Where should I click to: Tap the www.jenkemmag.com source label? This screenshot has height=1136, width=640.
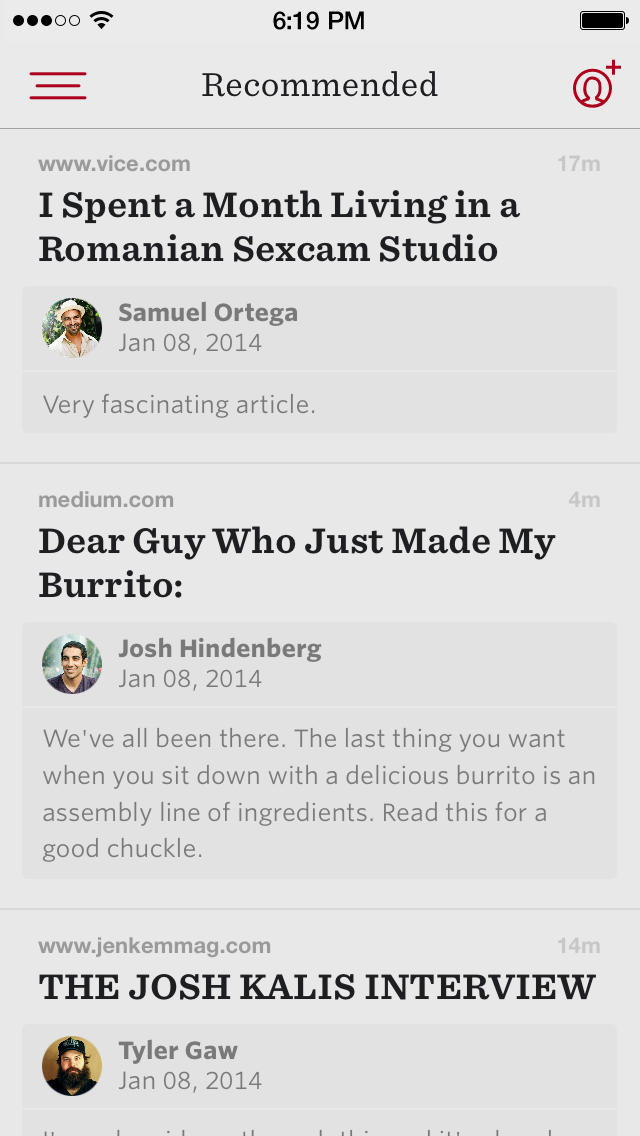coord(154,946)
